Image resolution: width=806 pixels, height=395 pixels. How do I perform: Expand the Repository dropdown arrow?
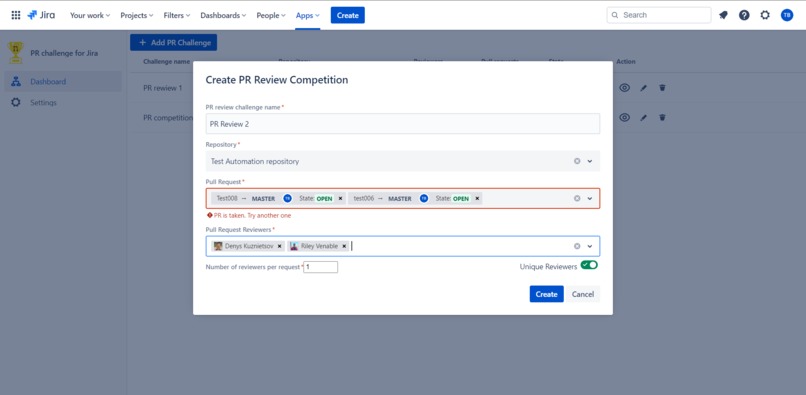coord(590,161)
